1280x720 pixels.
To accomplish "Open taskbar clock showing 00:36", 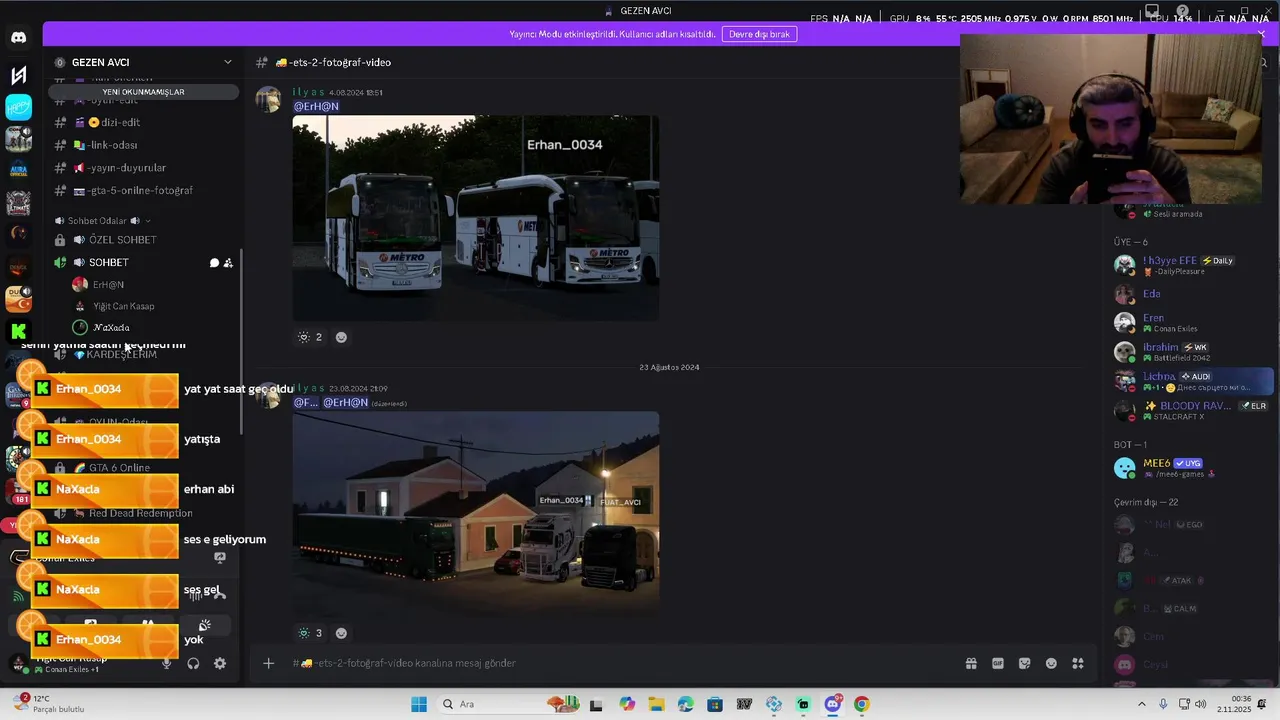I will [1234, 704].
